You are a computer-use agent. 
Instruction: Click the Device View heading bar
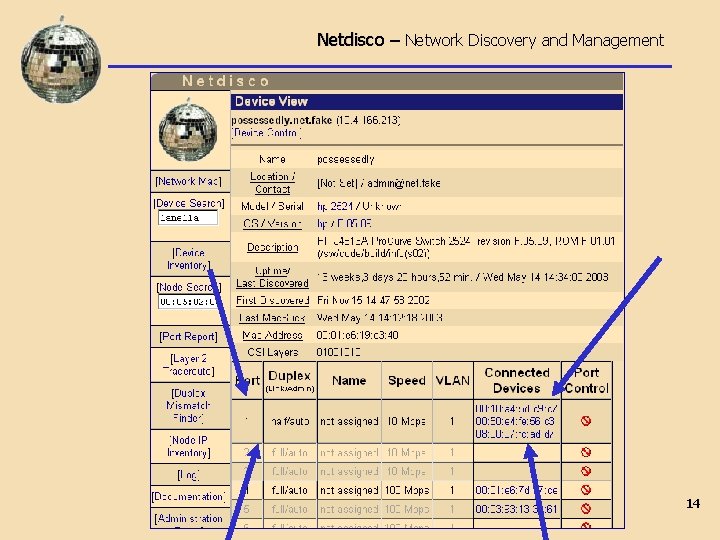(x=427, y=101)
